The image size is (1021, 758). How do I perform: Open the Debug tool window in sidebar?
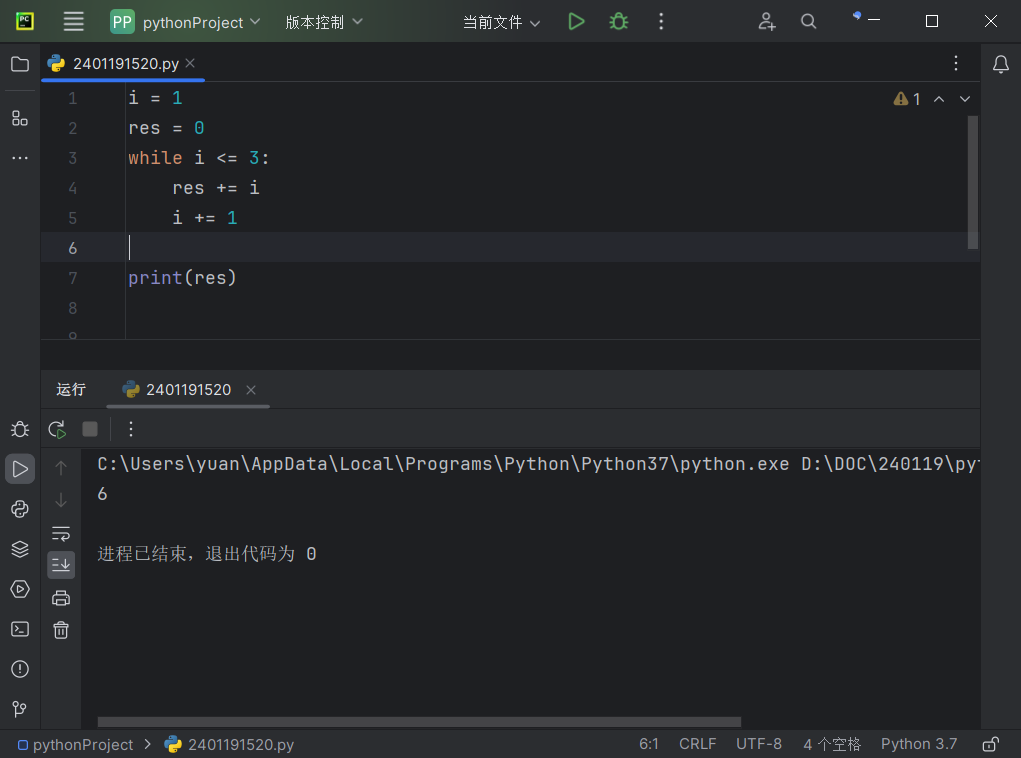tap(20, 429)
